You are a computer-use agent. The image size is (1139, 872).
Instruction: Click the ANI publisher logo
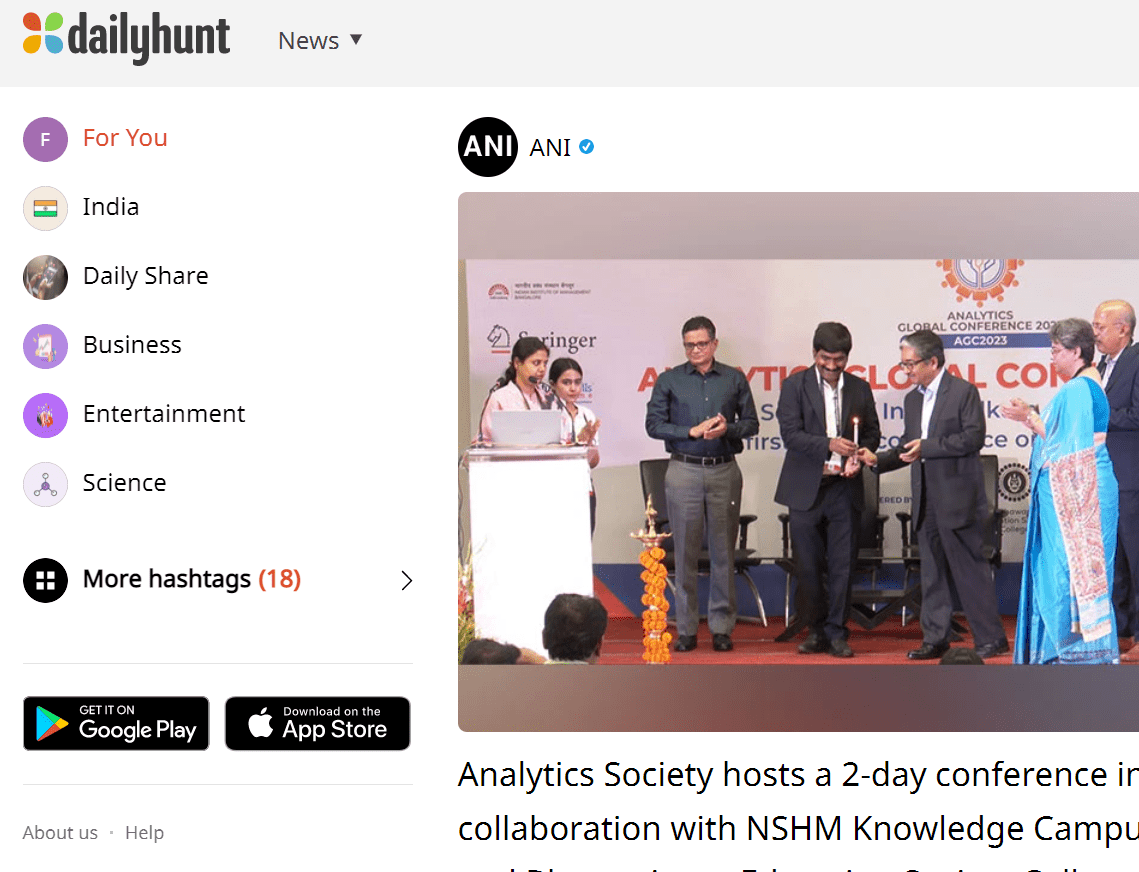[x=487, y=147]
